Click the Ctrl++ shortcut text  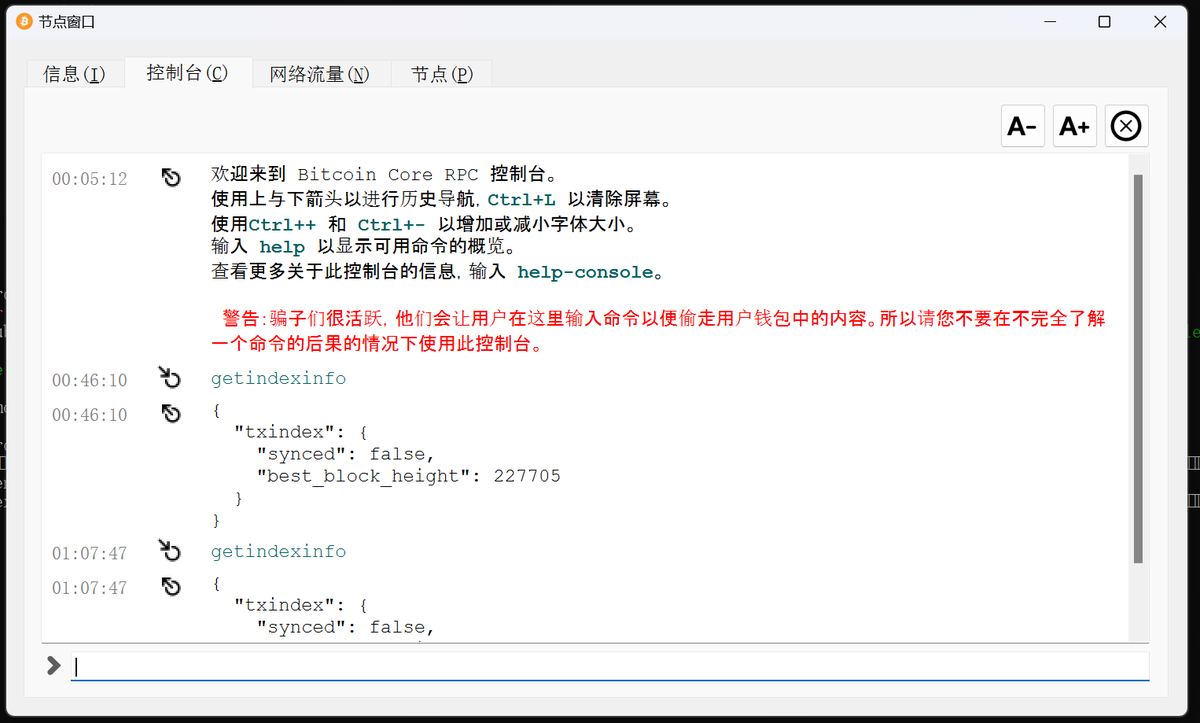tap(283, 224)
